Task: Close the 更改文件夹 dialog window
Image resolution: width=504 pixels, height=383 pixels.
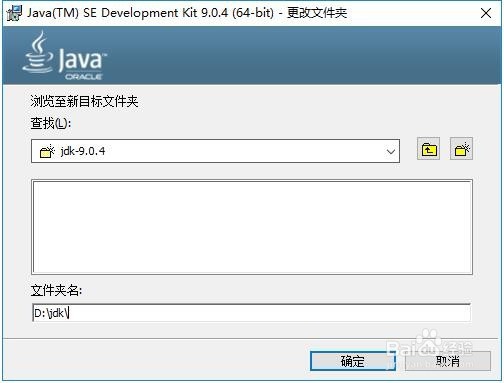Action: (486, 13)
